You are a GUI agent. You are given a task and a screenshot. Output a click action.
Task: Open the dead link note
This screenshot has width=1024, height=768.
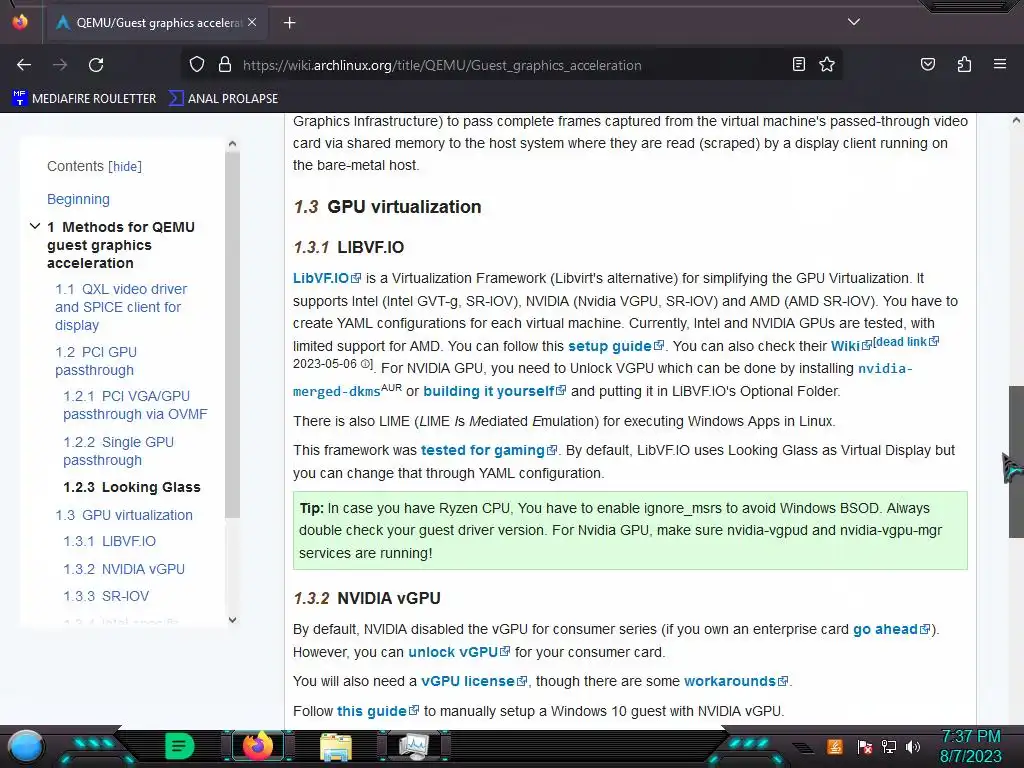pos(906,342)
